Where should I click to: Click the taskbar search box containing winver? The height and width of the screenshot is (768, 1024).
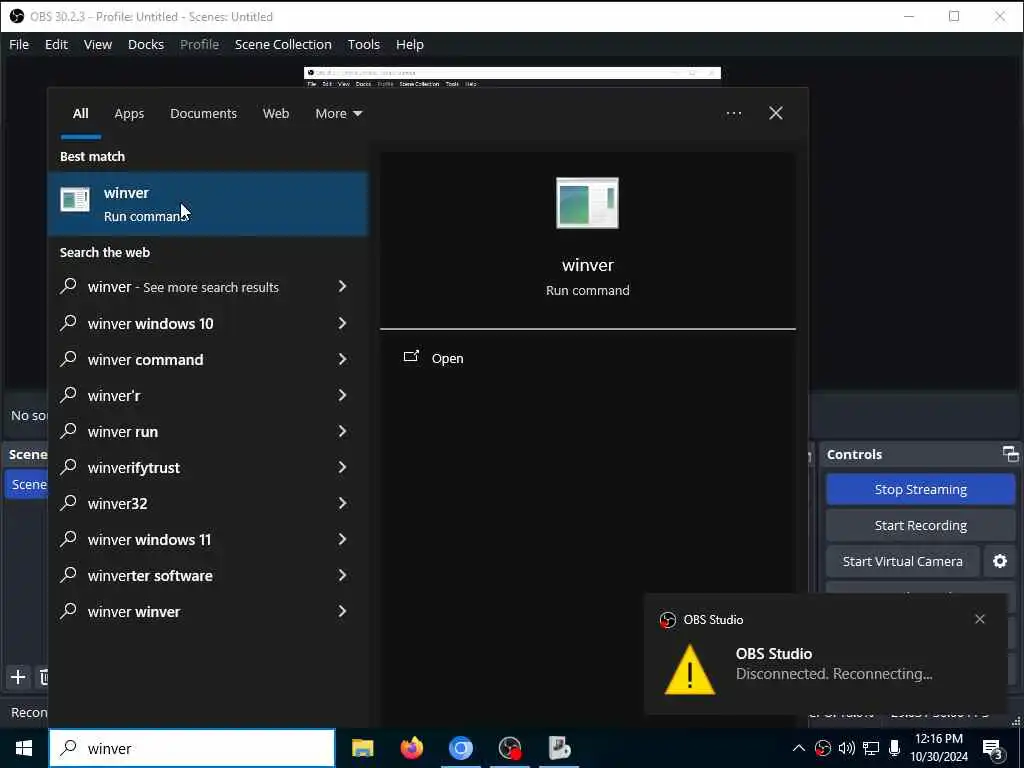192,748
